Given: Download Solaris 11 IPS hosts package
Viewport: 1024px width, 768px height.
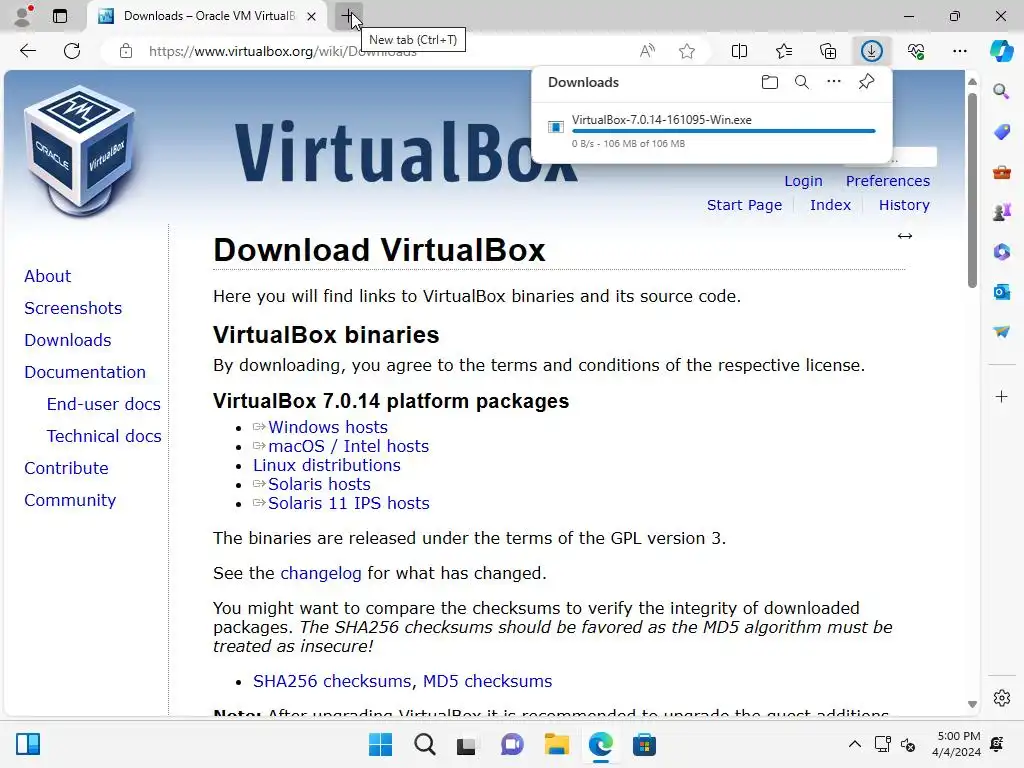Looking at the screenshot, I should 349,503.
